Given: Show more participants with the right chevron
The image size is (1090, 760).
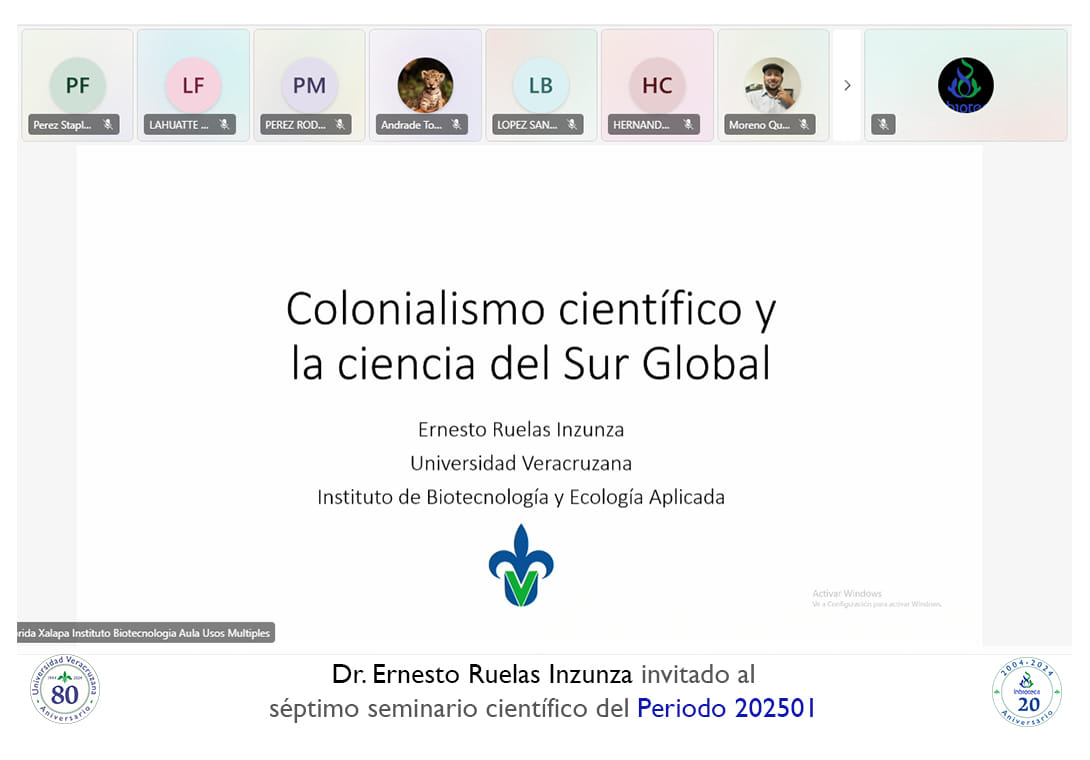Looking at the screenshot, I should point(847,85).
